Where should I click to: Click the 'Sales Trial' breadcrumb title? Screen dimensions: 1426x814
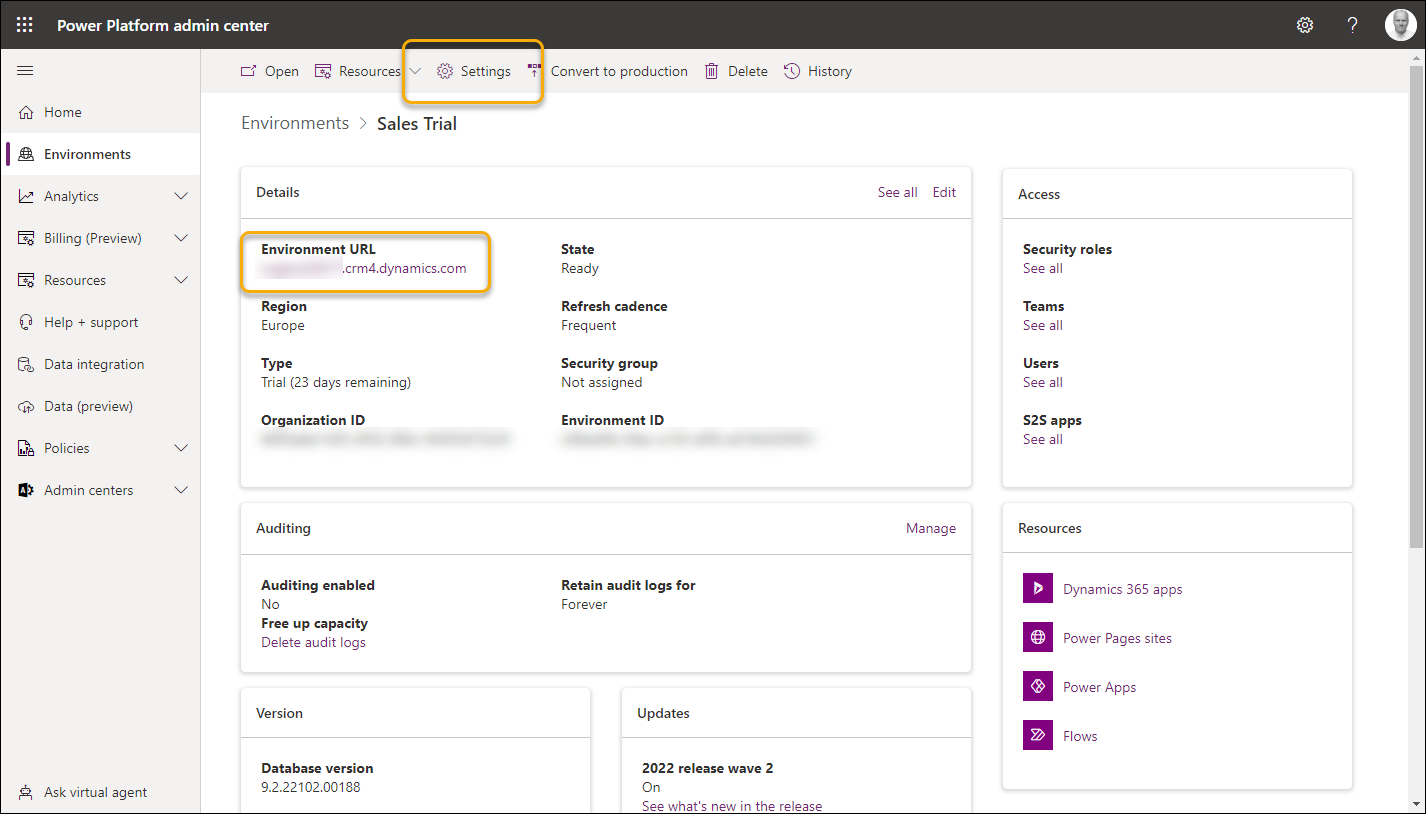(417, 123)
